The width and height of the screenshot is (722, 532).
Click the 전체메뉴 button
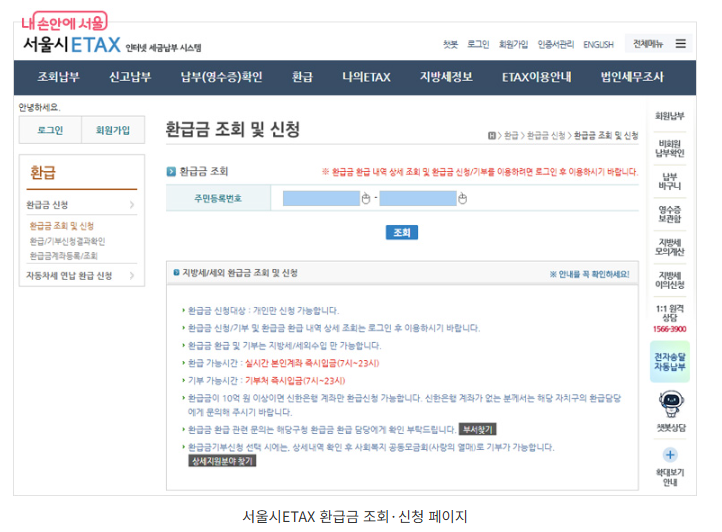click(x=658, y=44)
